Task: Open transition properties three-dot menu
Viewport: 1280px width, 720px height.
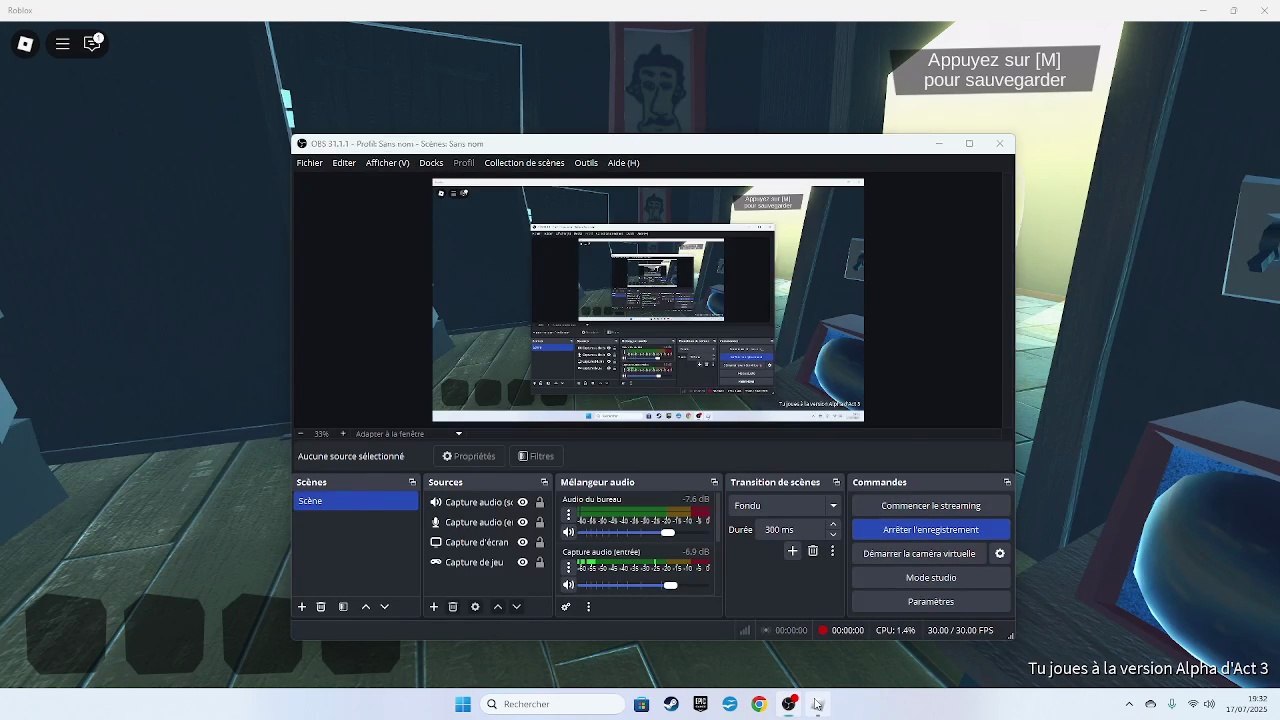Action: (832, 551)
